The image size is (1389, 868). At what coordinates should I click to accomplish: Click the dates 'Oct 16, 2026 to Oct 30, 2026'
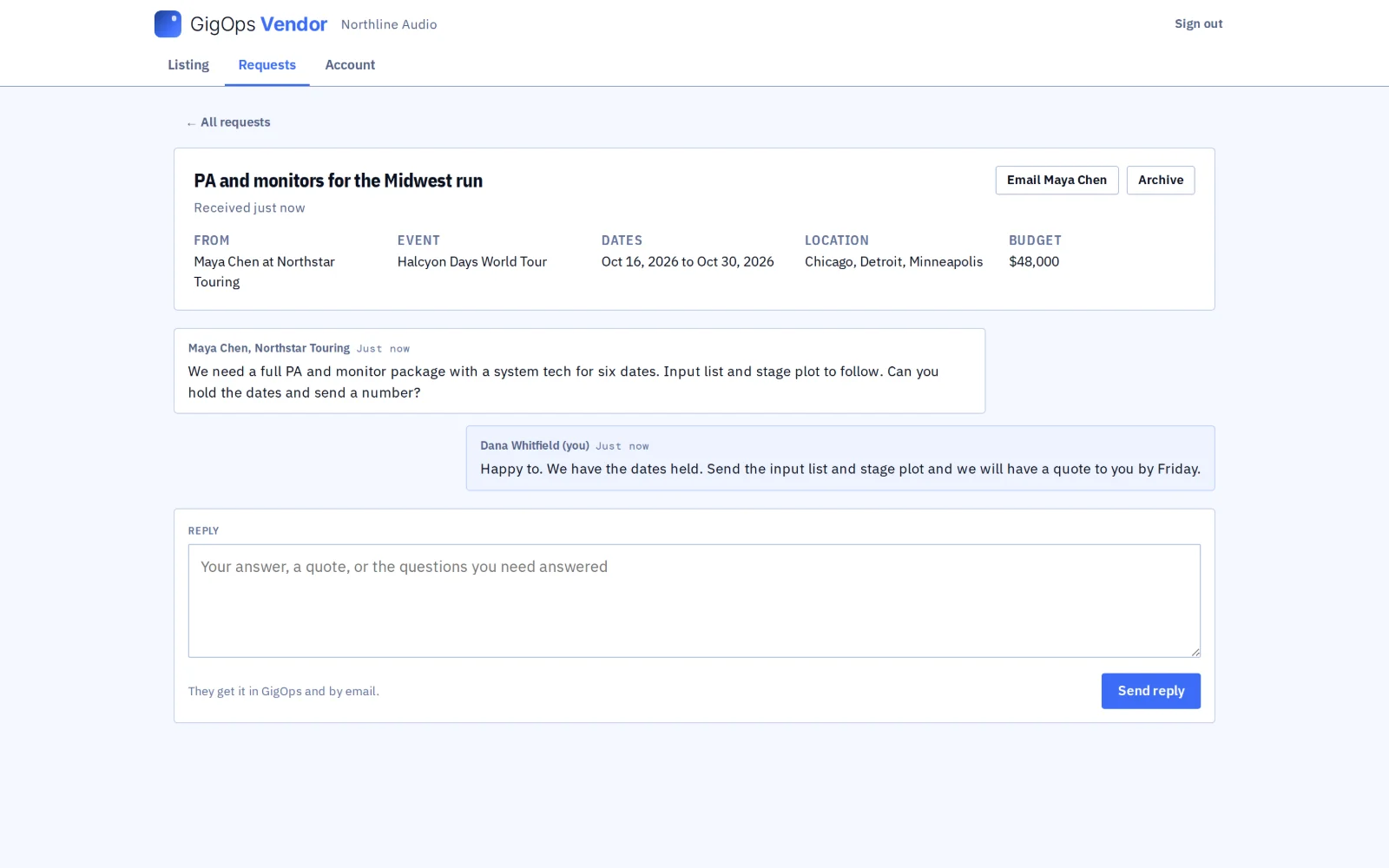point(688,262)
